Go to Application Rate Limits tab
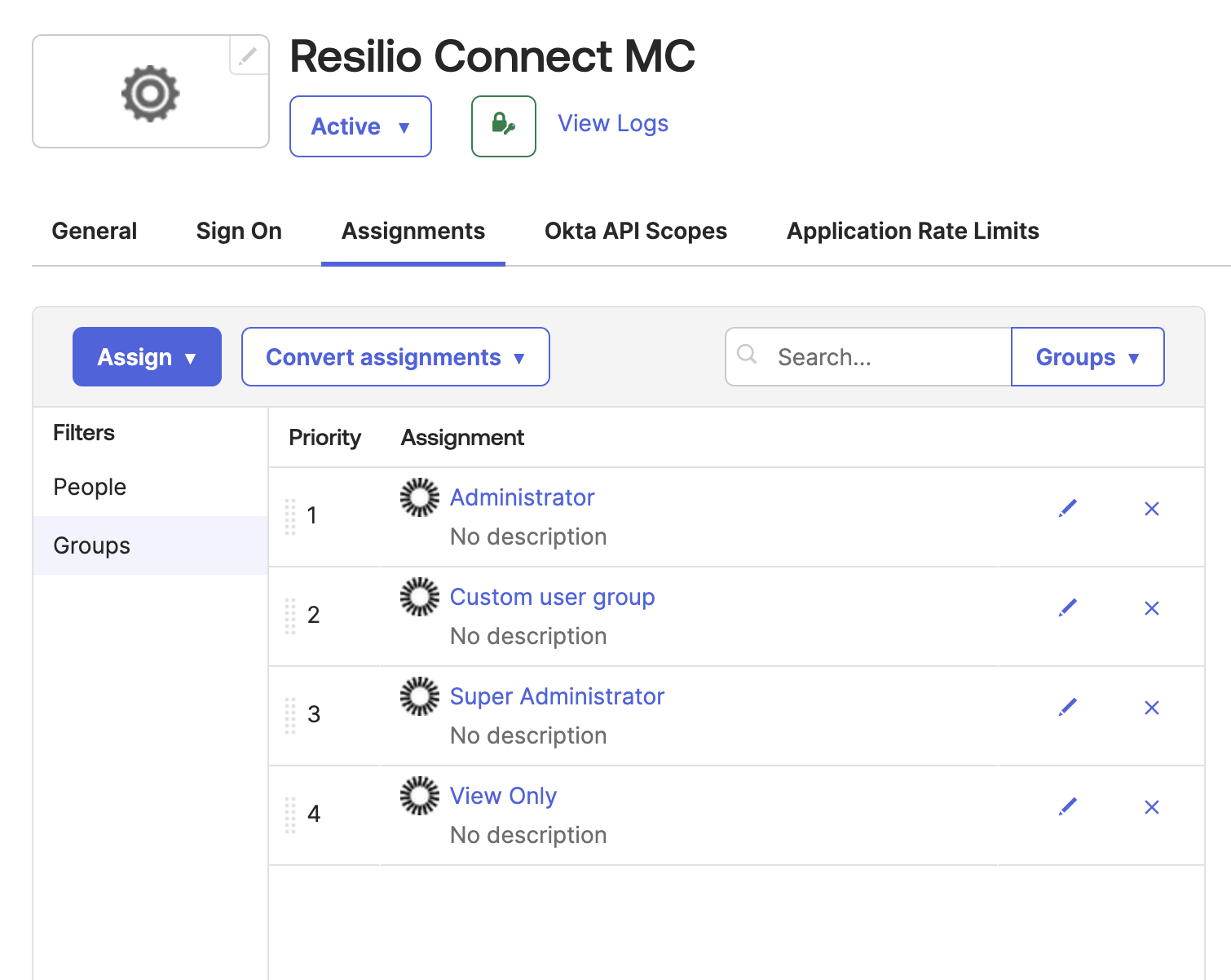The width and height of the screenshot is (1231, 980). [912, 232]
